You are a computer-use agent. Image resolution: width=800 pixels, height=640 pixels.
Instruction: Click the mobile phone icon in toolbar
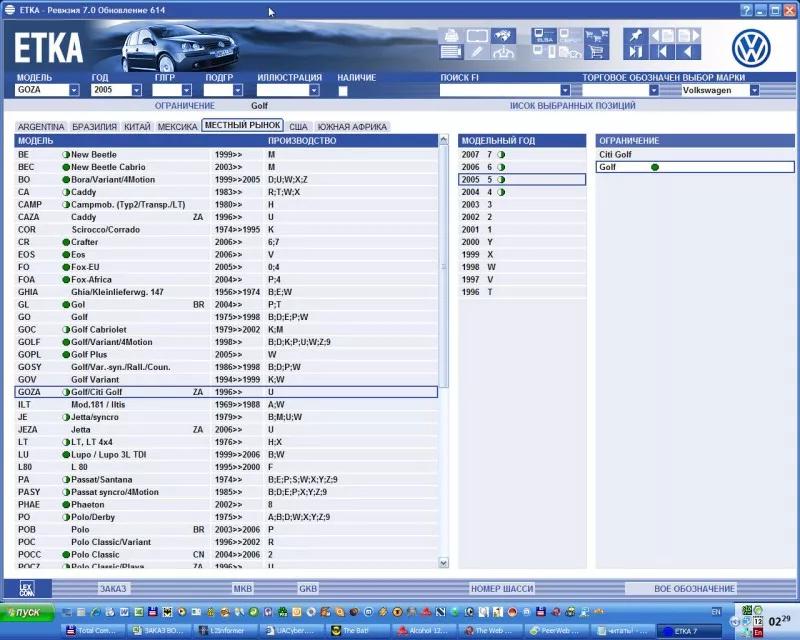(544, 52)
